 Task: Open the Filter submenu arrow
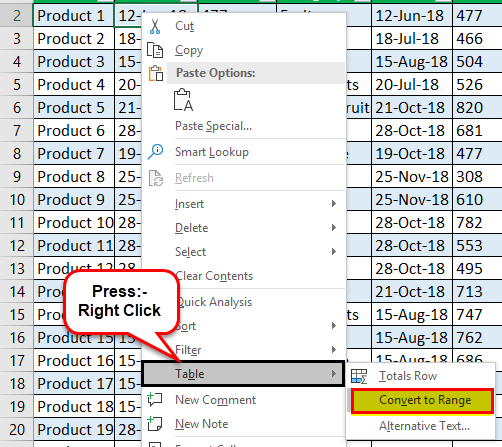pos(334,349)
